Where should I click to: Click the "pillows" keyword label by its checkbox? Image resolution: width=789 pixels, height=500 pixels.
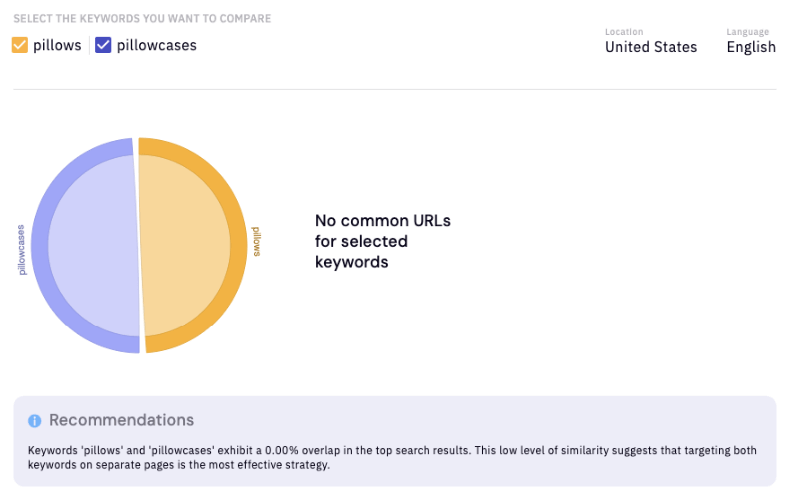(57, 45)
